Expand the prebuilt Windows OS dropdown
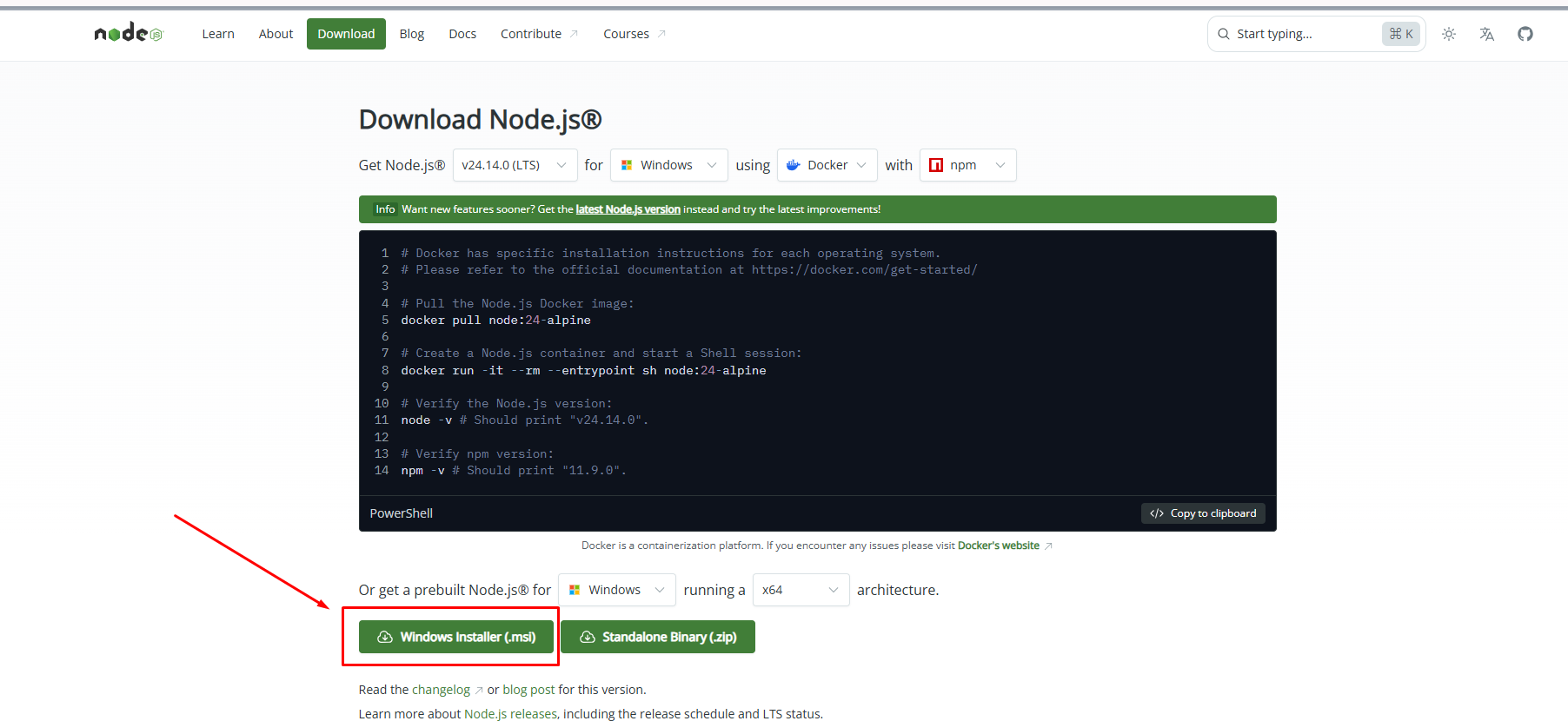Image resolution: width=1568 pixels, height=721 pixels. point(616,590)
